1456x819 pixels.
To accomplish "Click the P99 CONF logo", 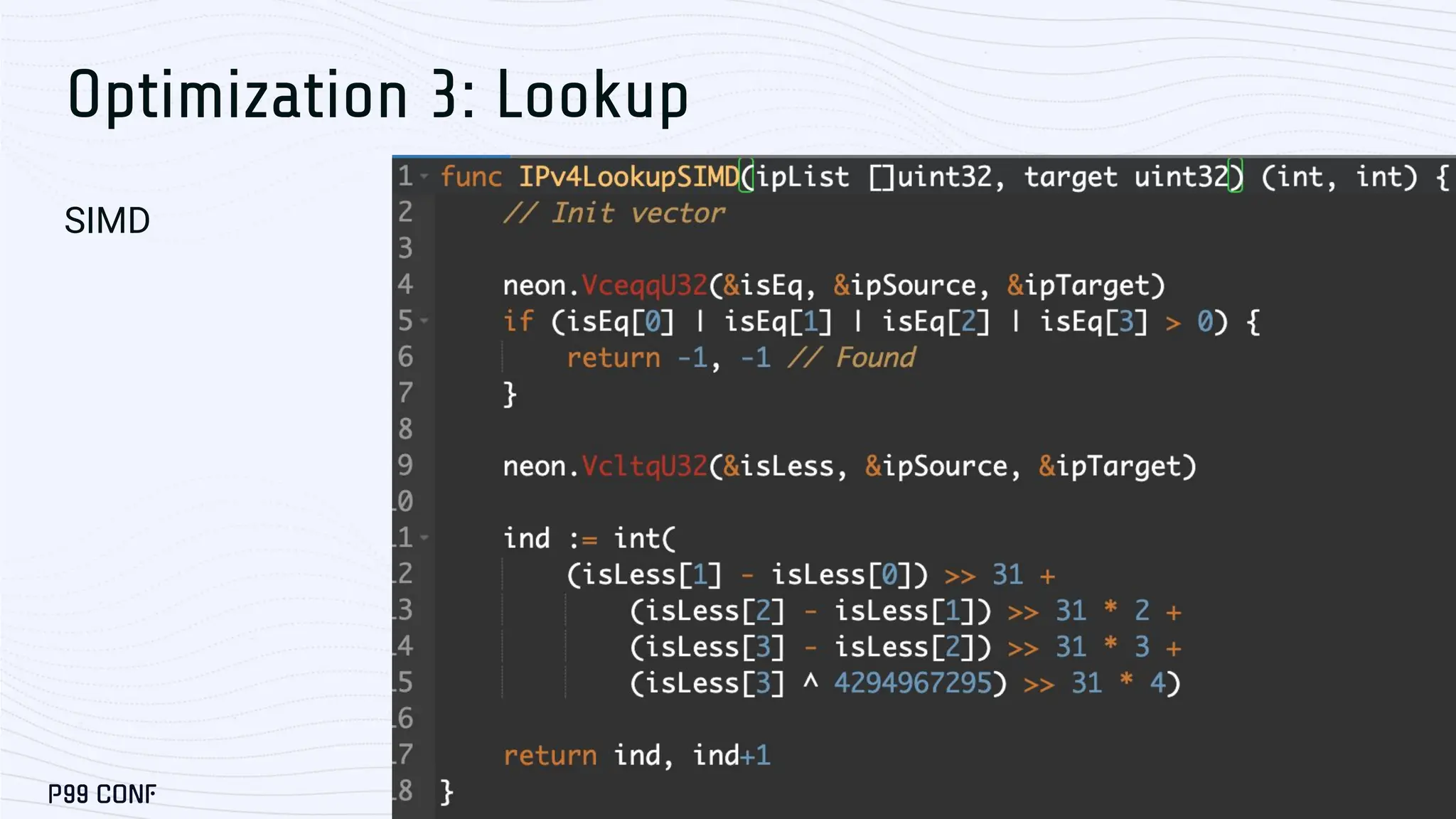I will pos(102,794).
